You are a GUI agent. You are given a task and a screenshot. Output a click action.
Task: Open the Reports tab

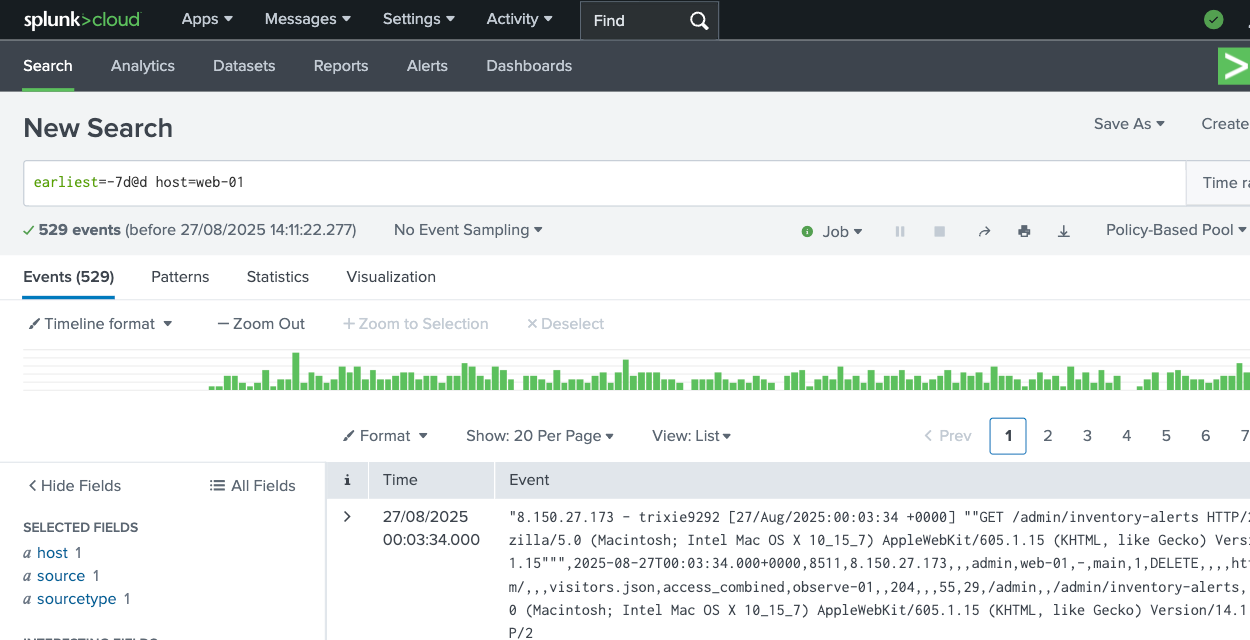(x=341, y=66)
